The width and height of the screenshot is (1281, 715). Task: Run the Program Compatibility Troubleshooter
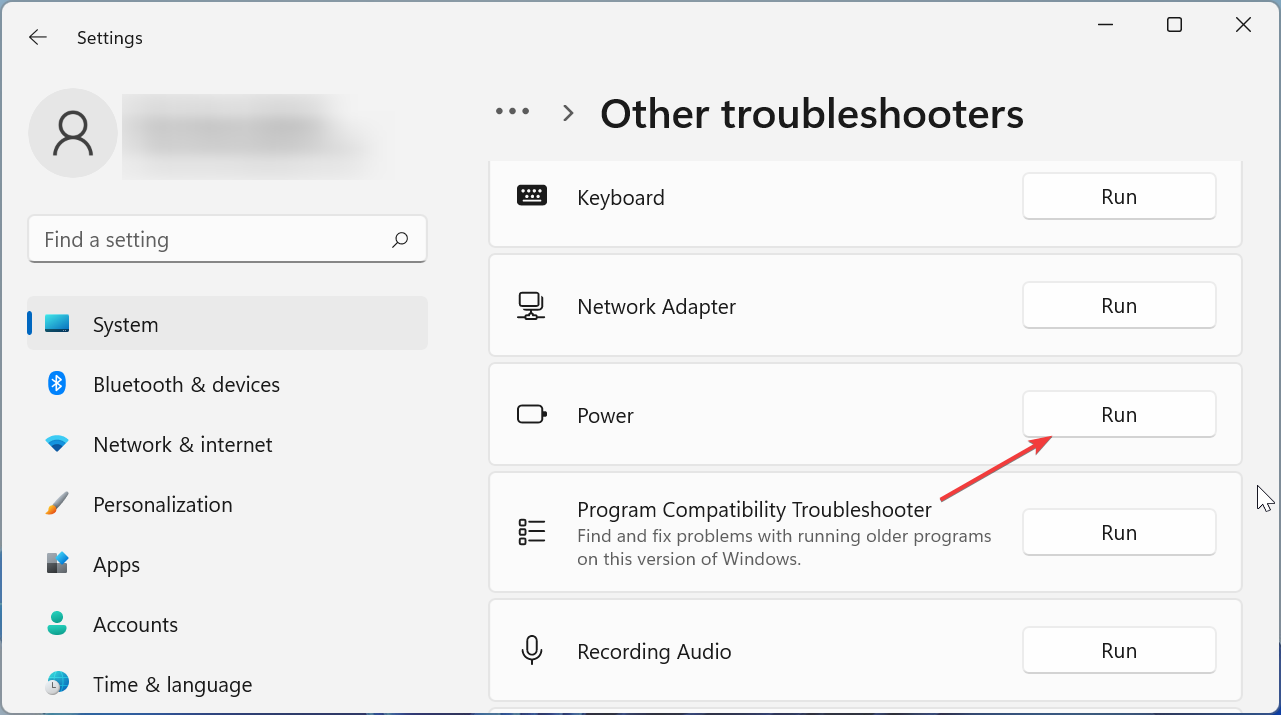[x=1119, y=532]
